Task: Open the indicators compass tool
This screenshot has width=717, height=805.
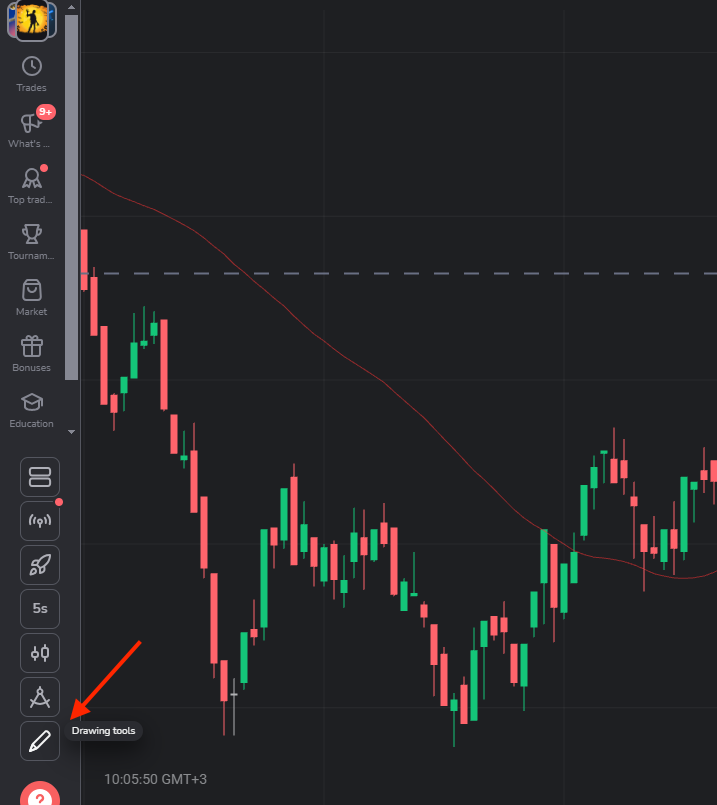Action: pos(40,697)
